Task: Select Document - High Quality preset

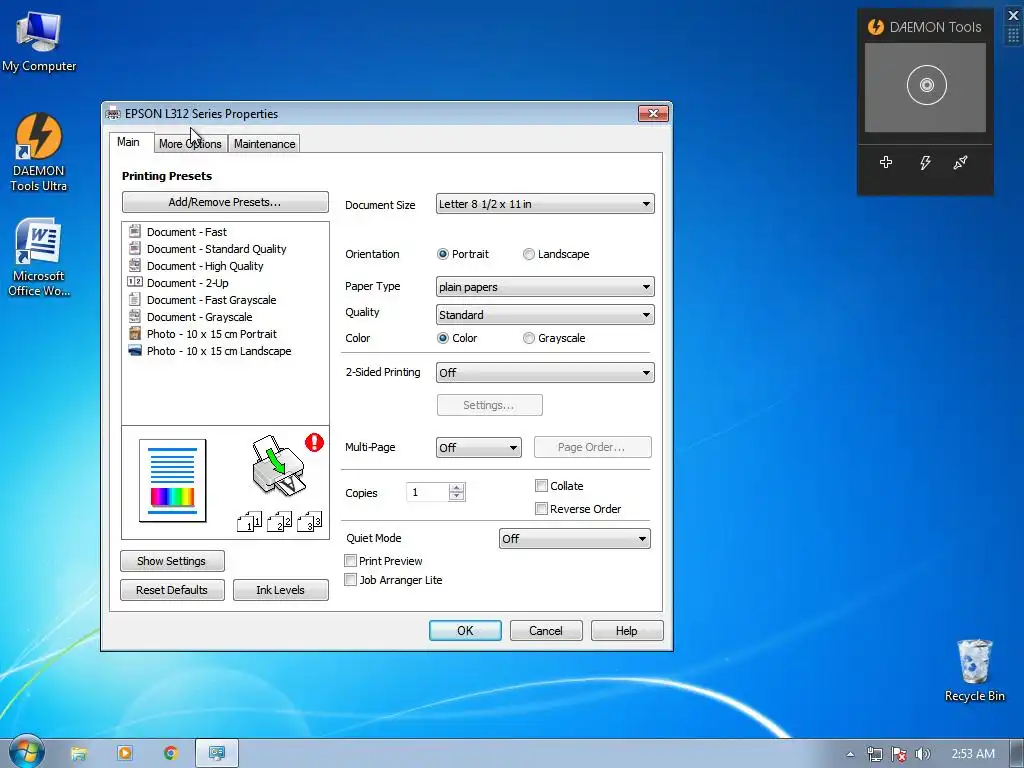Action: pos(204,266)
